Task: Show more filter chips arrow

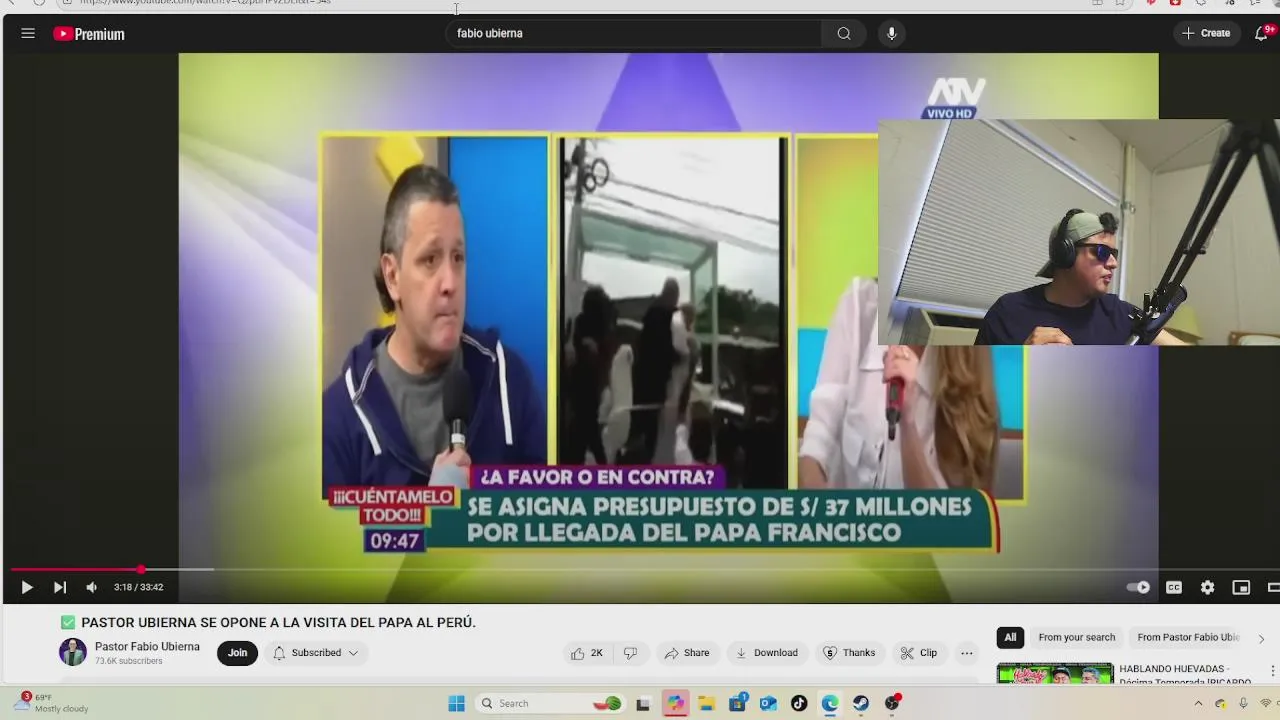Action: coord(1261,638)
